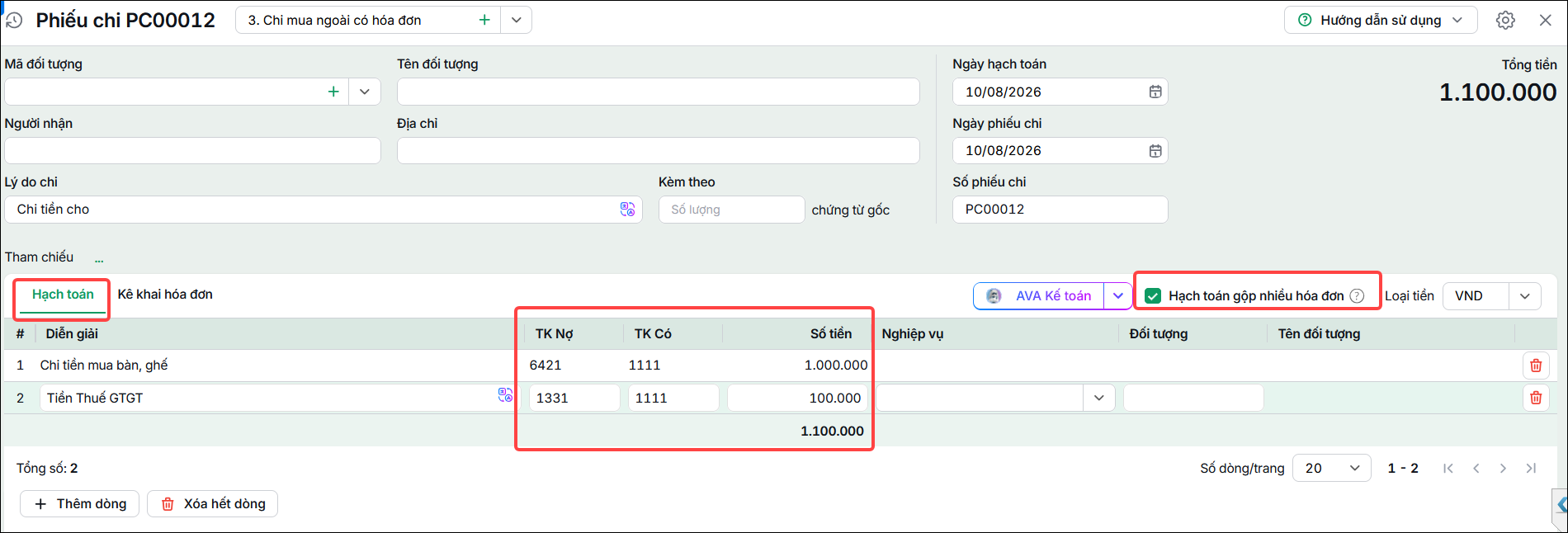Click the Tham chiếu ellipsis link
The width and height of the screenshot is (1568, 533).
pyautogui.click(x=99, y=260)
